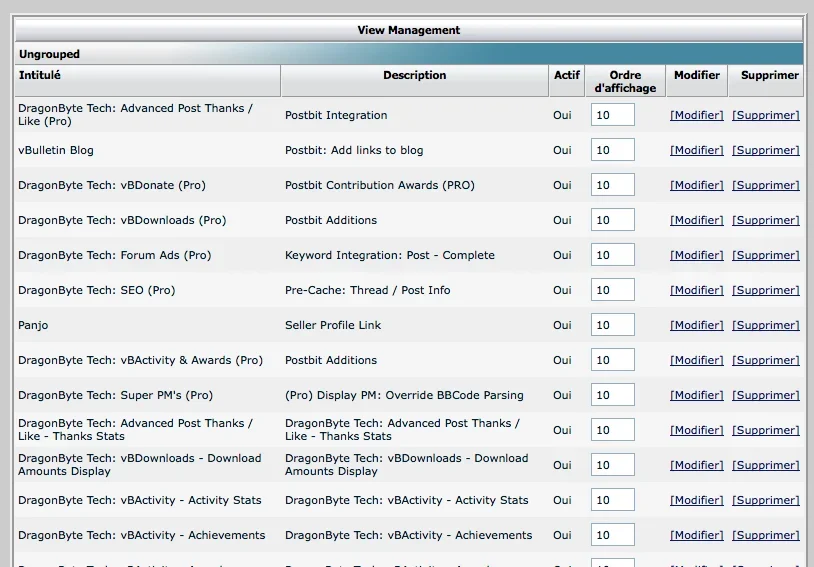
Task: Click Oui status in Panjo row
Action: (562, 325)
